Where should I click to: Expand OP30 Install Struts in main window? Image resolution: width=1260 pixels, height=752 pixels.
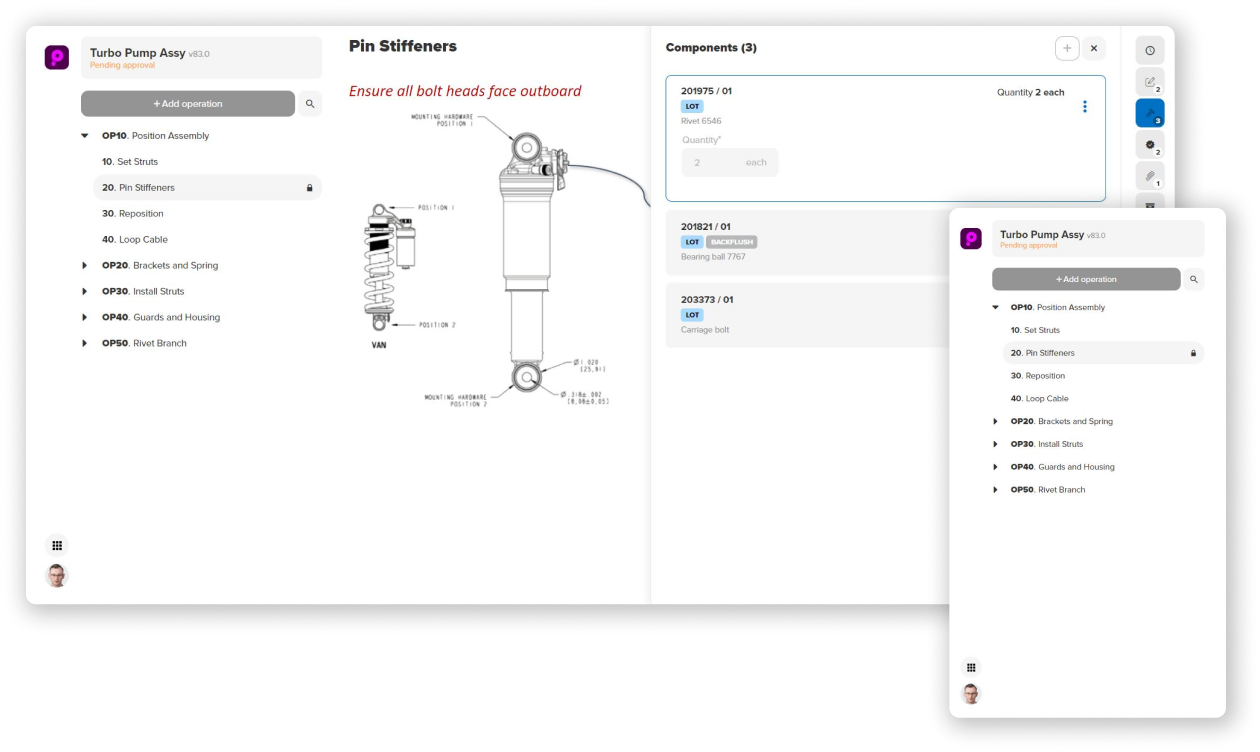(85, 292)
